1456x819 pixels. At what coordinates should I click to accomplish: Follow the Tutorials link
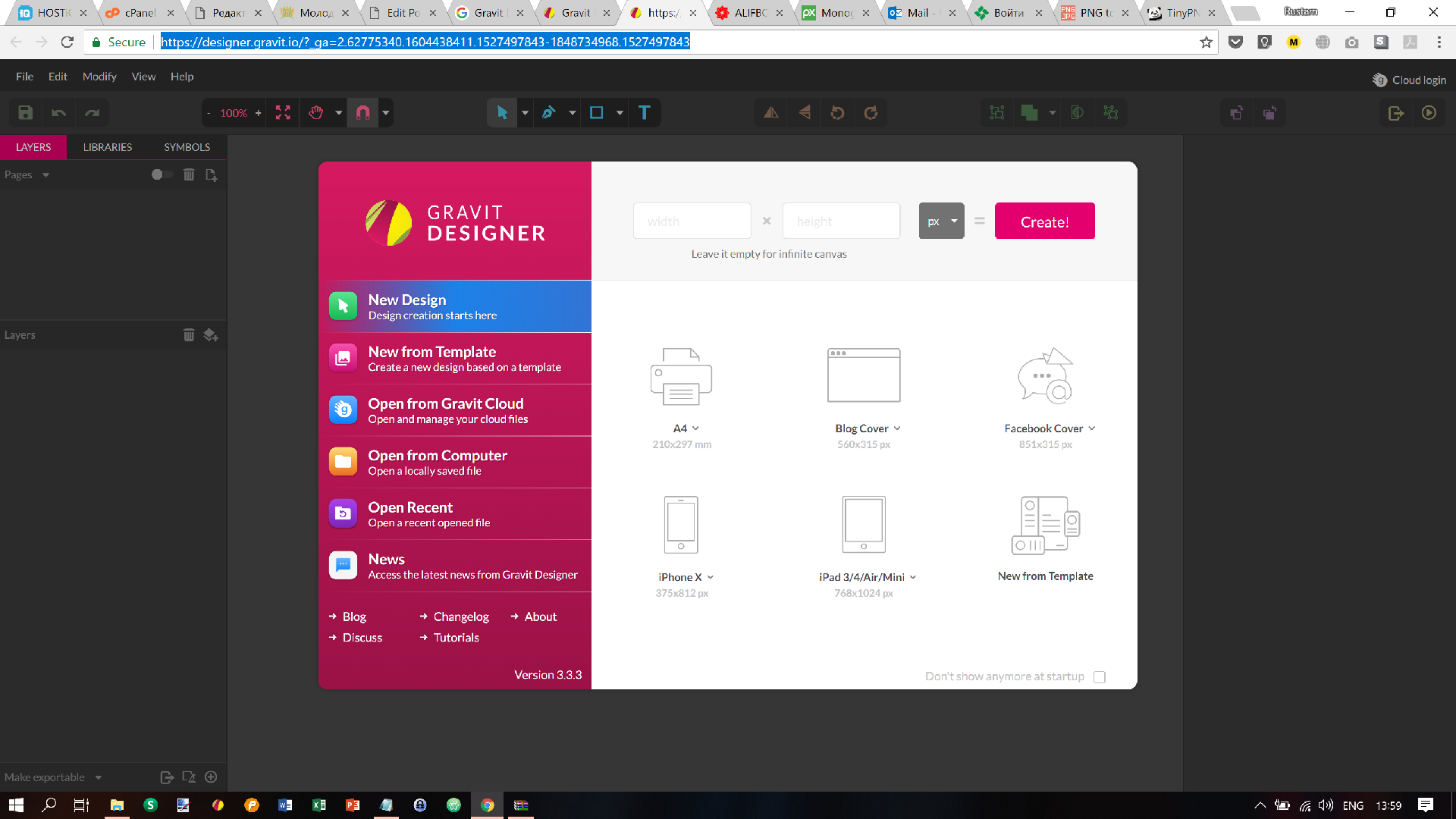(456, 638)
